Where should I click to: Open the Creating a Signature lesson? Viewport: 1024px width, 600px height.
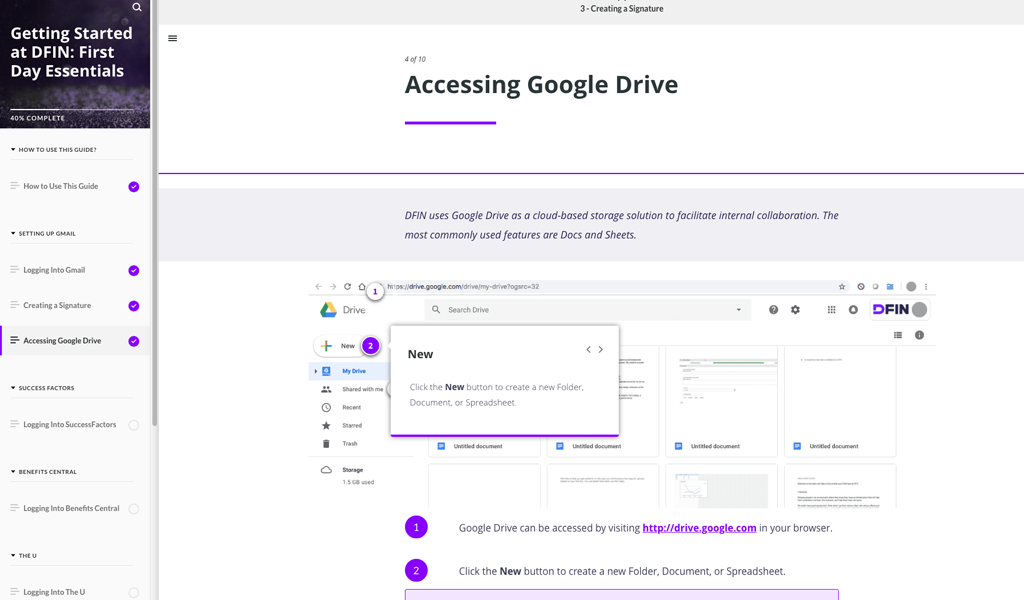[x=57, y=306]
